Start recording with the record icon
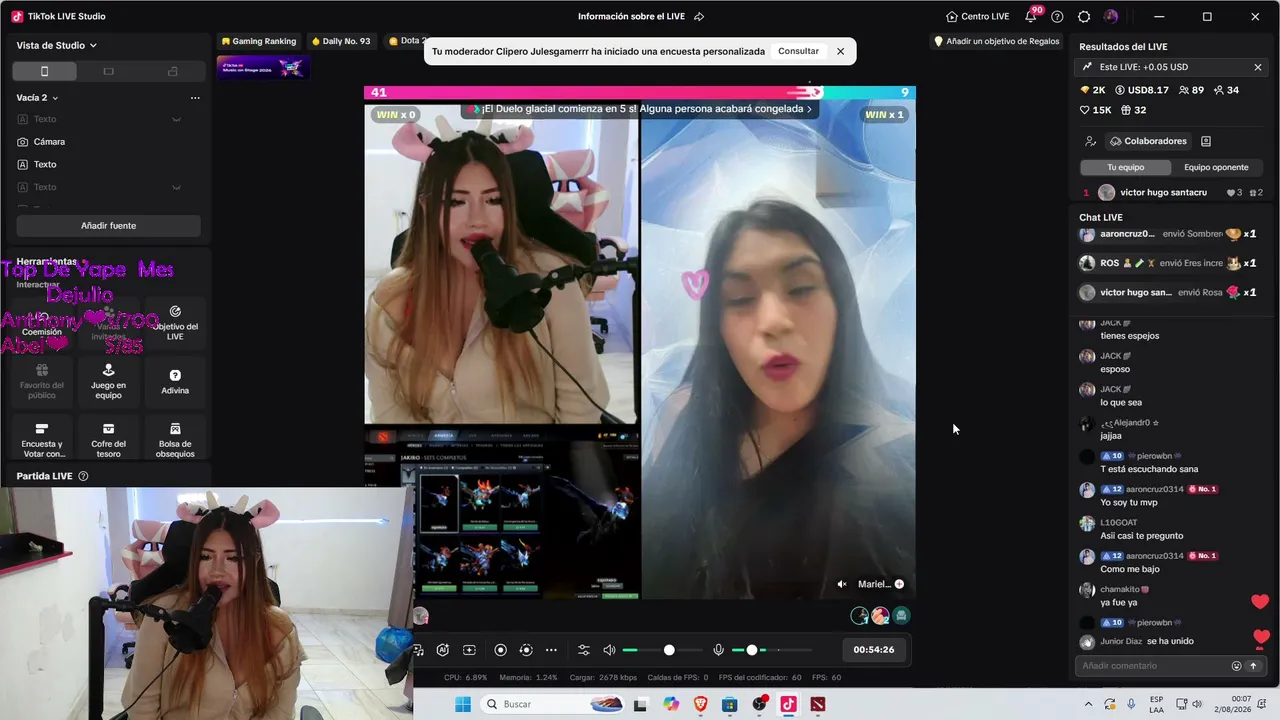The height and width of the screenshot is (720, 1280). (x=501, y=650)
